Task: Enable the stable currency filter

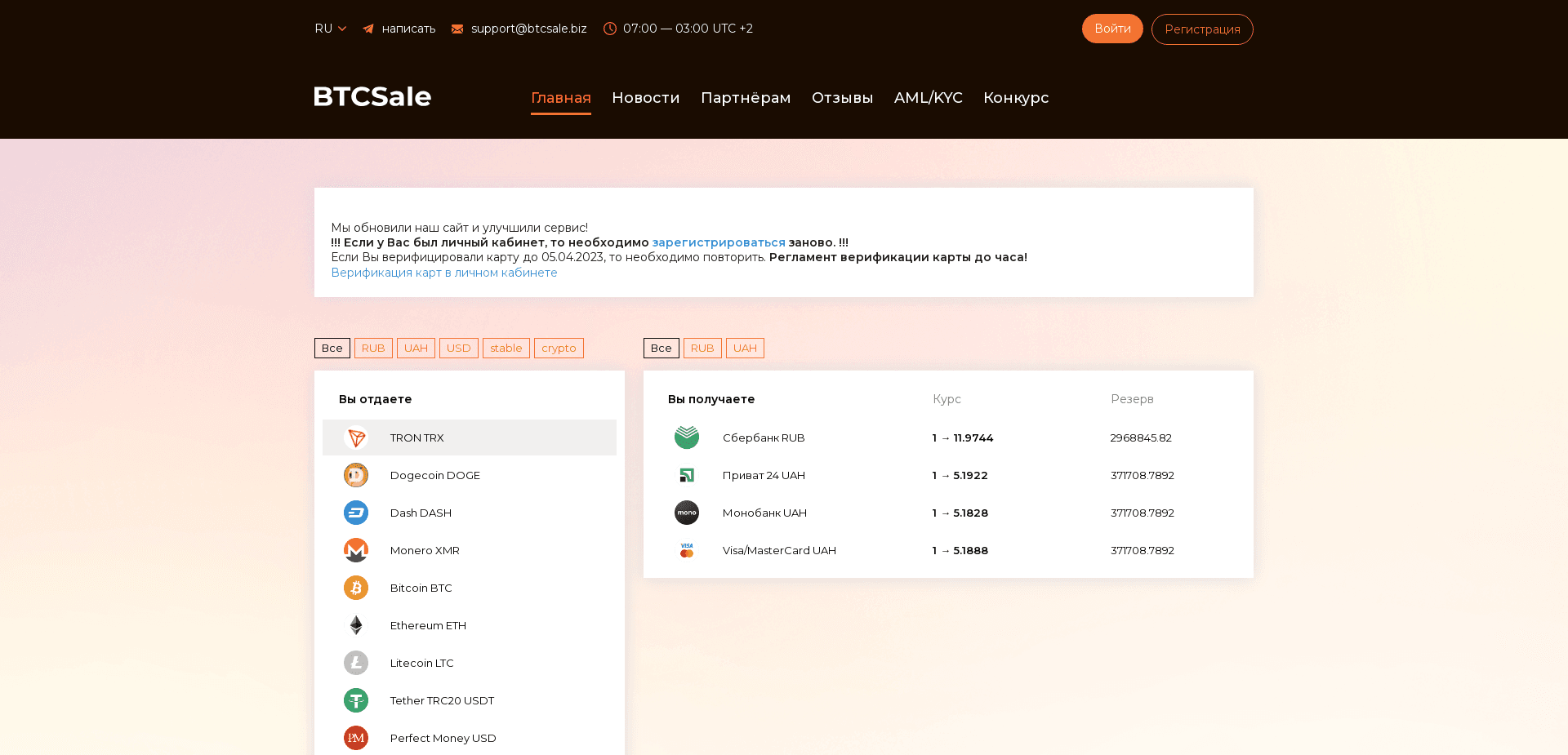Action: coord(506,348)
